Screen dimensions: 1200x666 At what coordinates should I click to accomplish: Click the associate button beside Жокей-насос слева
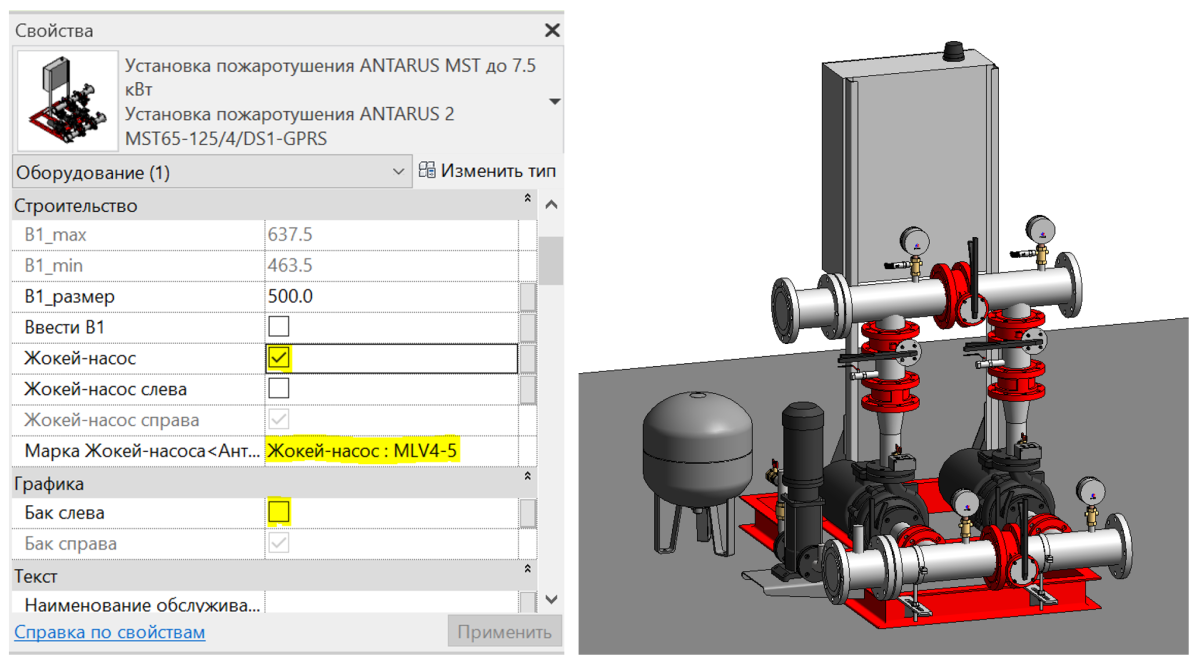pyautogui.click(x=527, y=389)
